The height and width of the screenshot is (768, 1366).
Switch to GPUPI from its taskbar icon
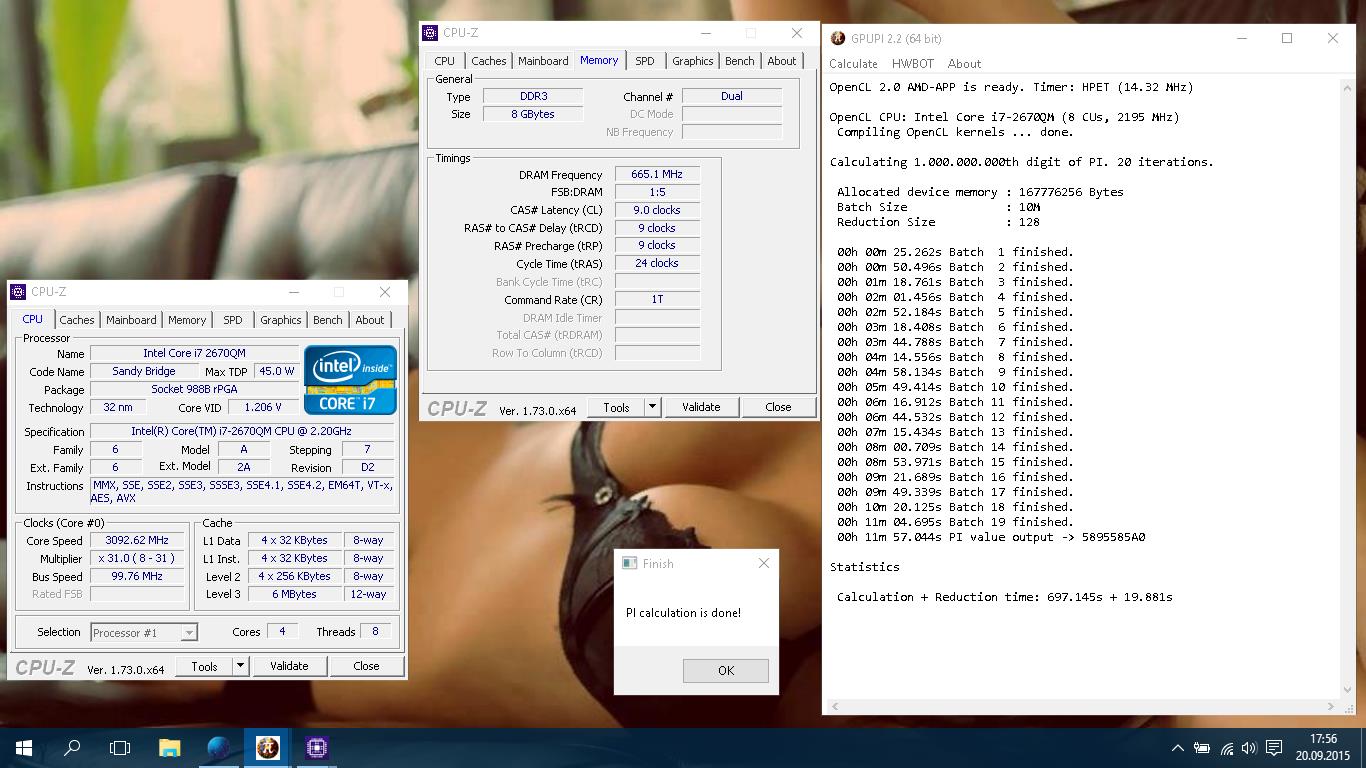(x=268, y=747)
